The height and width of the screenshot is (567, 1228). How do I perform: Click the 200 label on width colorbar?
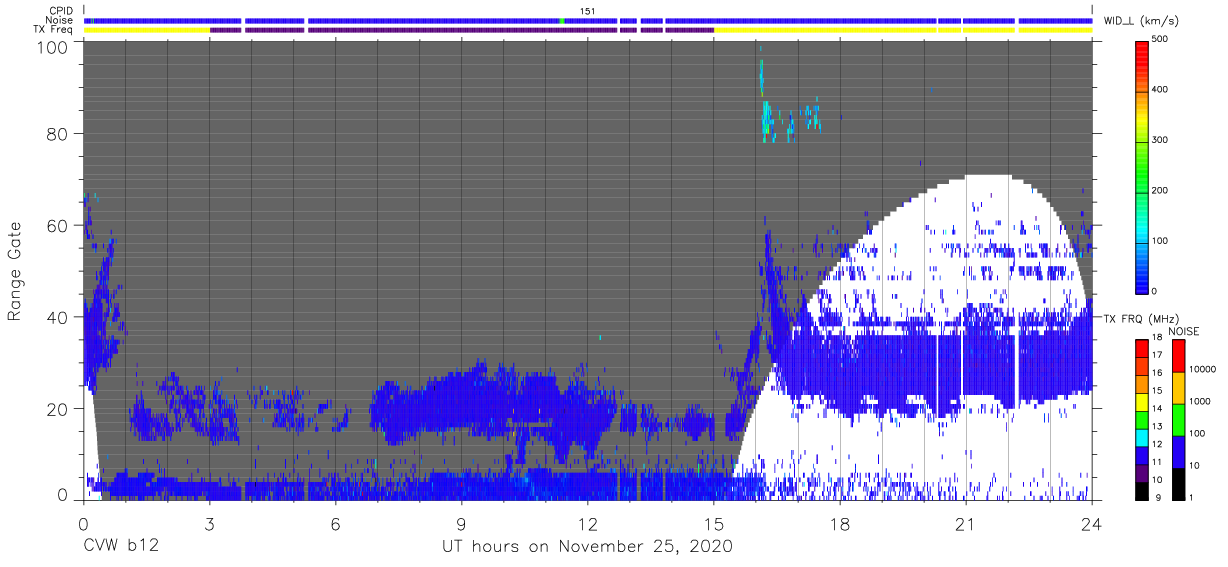pos(1162,191)
